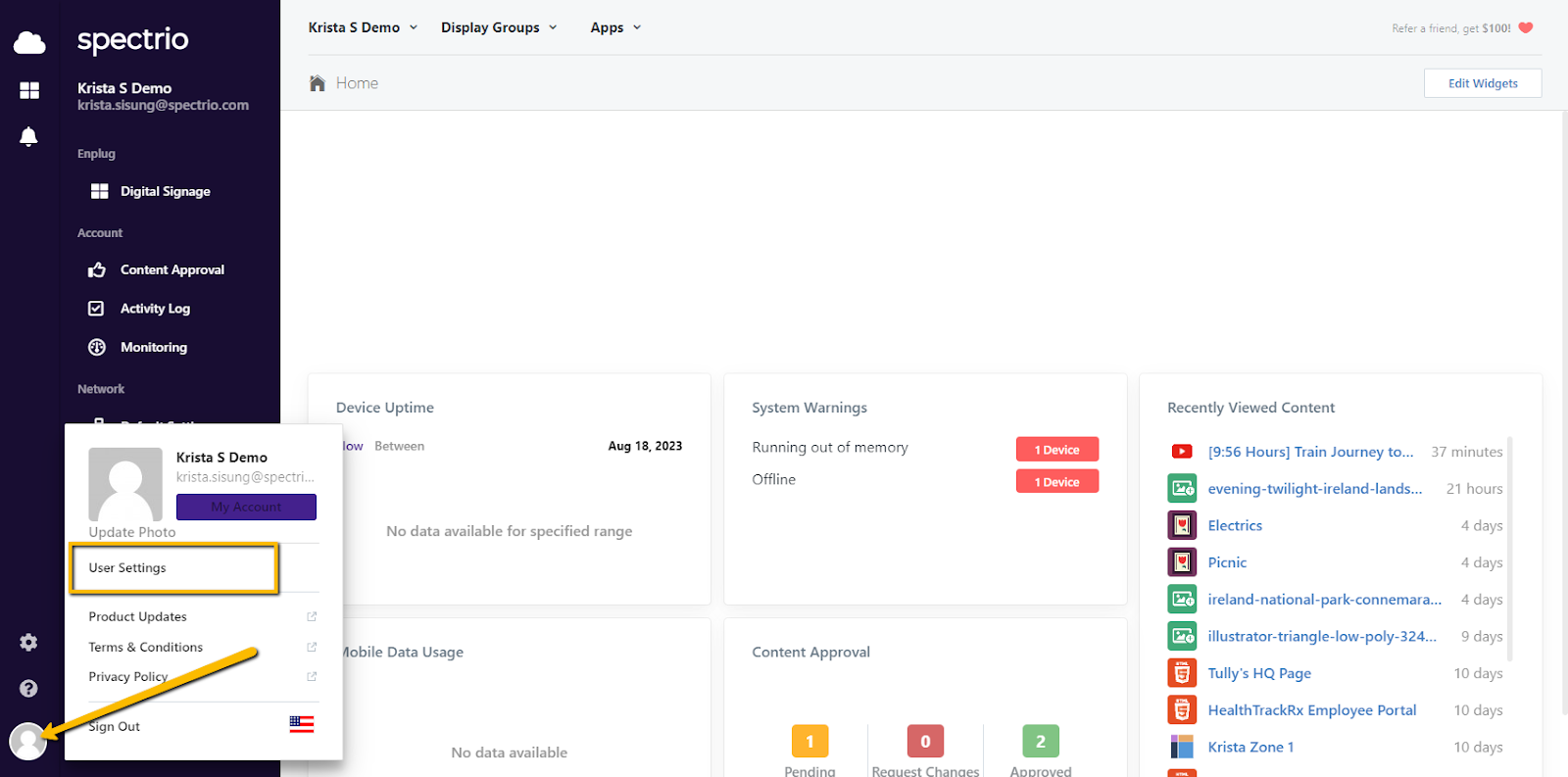Click the cloud icon in left rail
The width and height of the screenshot is (1568, 777).
(29, 42)
